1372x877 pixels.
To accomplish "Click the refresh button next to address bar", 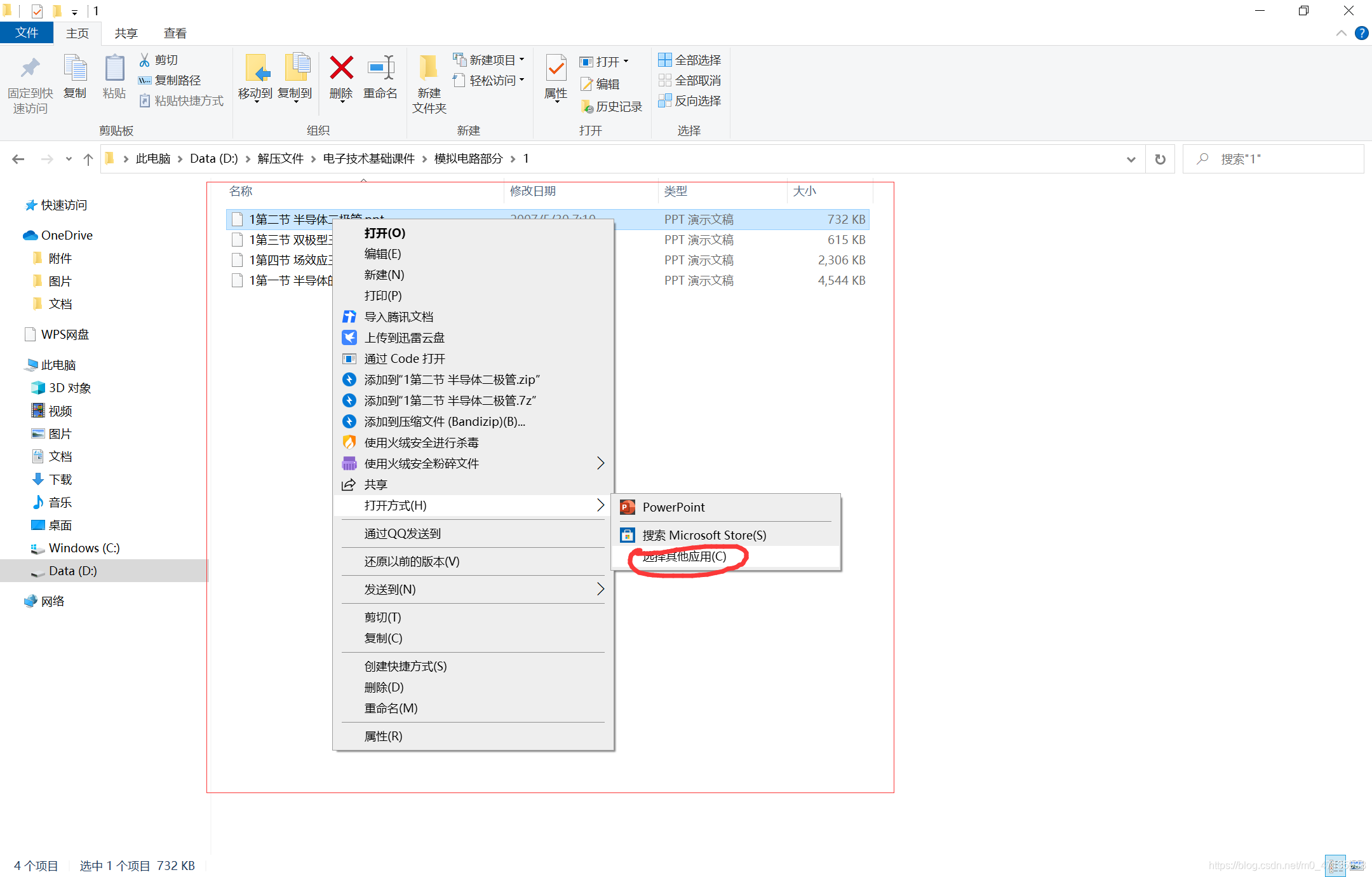I will tap(1160, 159).
